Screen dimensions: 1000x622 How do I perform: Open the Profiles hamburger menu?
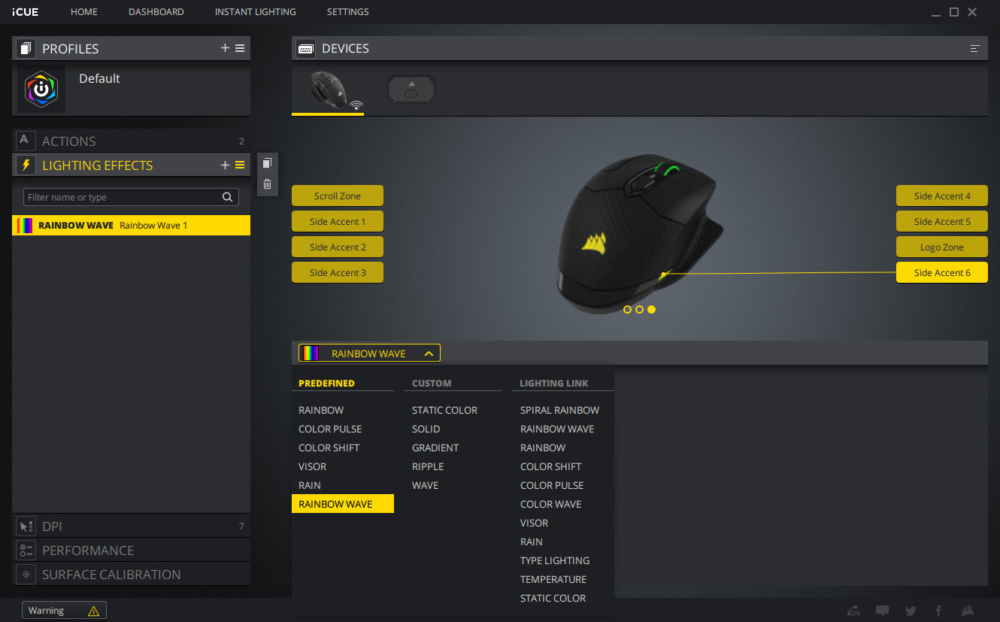pos(240,48)
